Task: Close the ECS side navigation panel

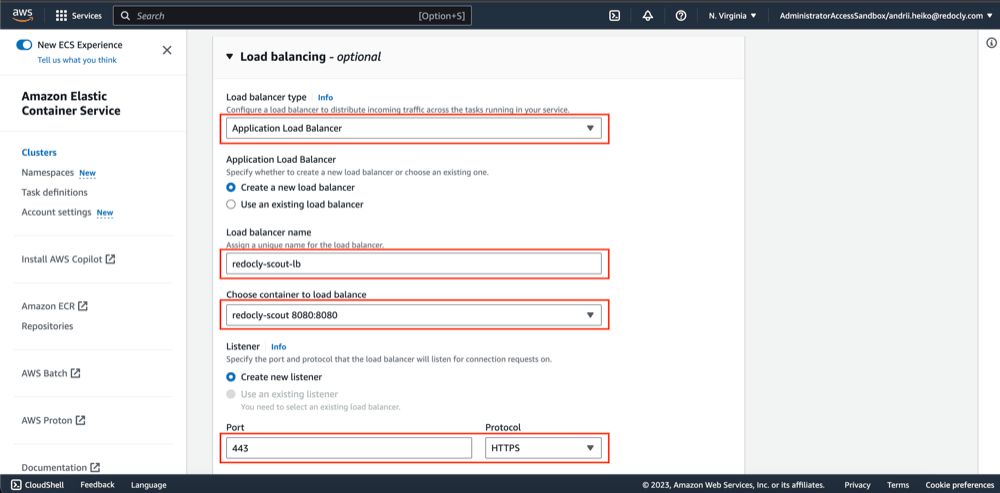Action: (167, 50)
